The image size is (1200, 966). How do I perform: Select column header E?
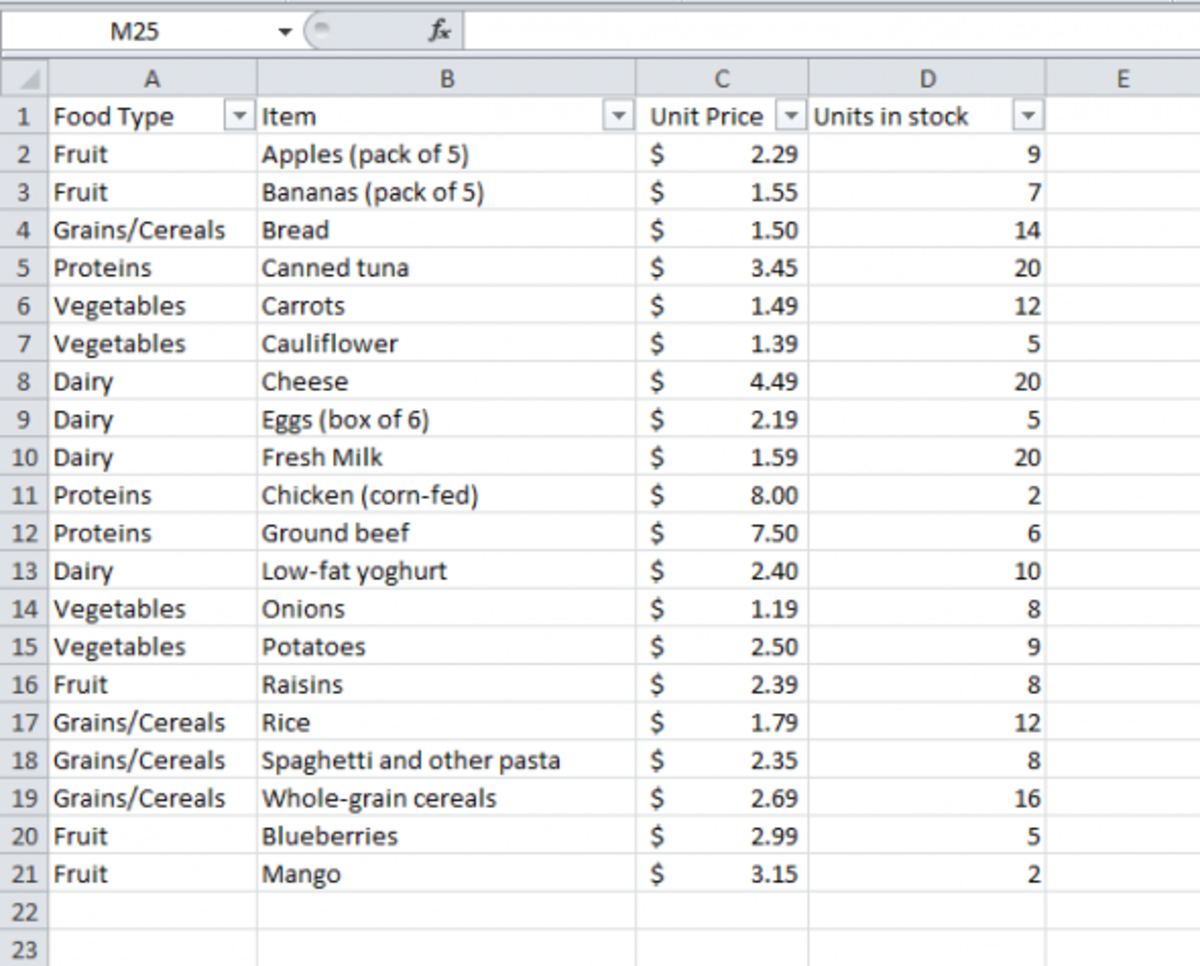pyautogui.click(x=1122, y=78)
